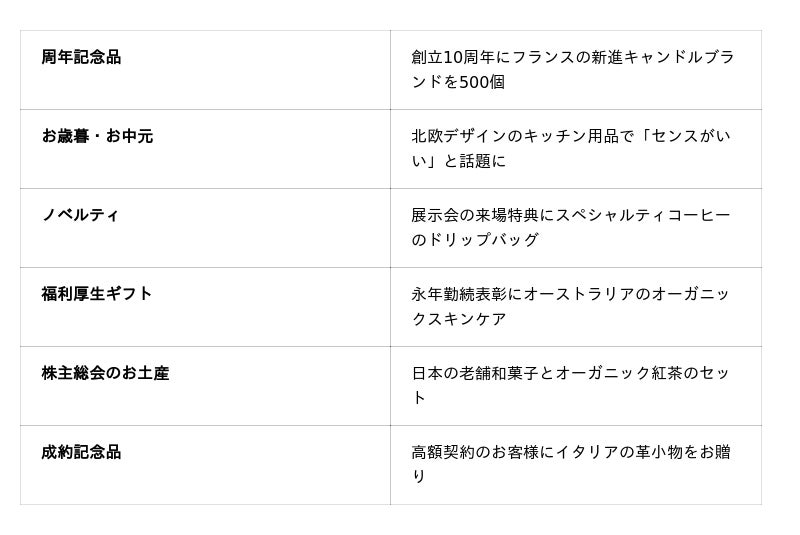Image resolution: width=800 pixels, height=535 pixels.
Task: Click the 周年記念品 row label
Action: (81, 57)
